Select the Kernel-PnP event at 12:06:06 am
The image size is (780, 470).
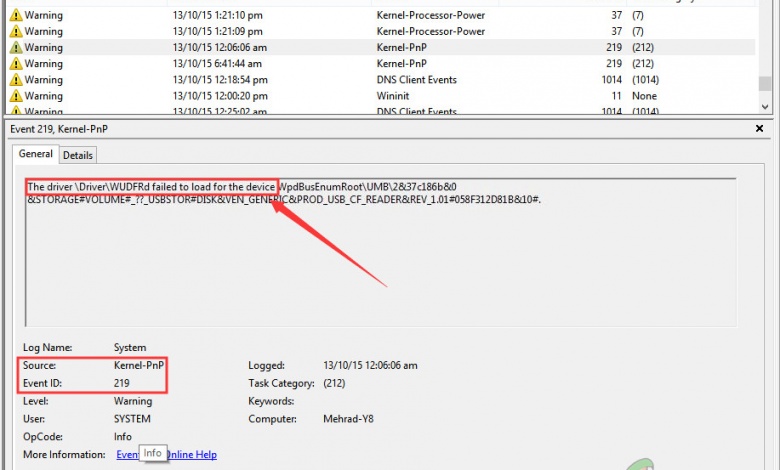[381, 47]
